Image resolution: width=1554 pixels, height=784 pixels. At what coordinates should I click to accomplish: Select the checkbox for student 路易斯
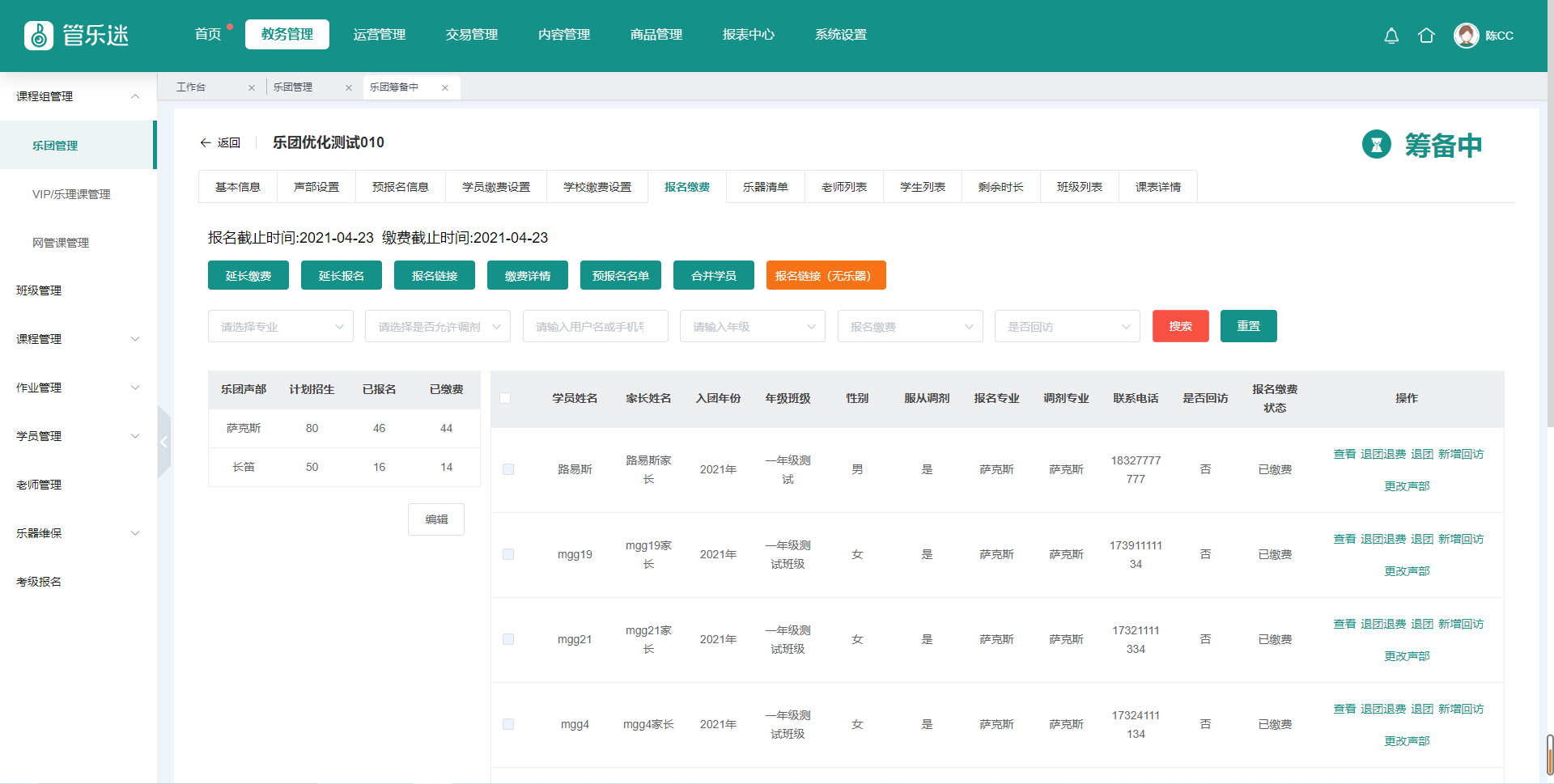click(508, 469)
